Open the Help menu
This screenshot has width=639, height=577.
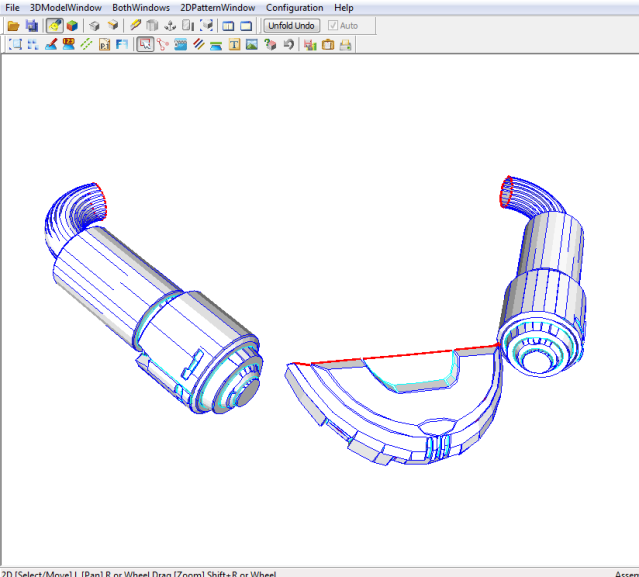coord(343,7)
